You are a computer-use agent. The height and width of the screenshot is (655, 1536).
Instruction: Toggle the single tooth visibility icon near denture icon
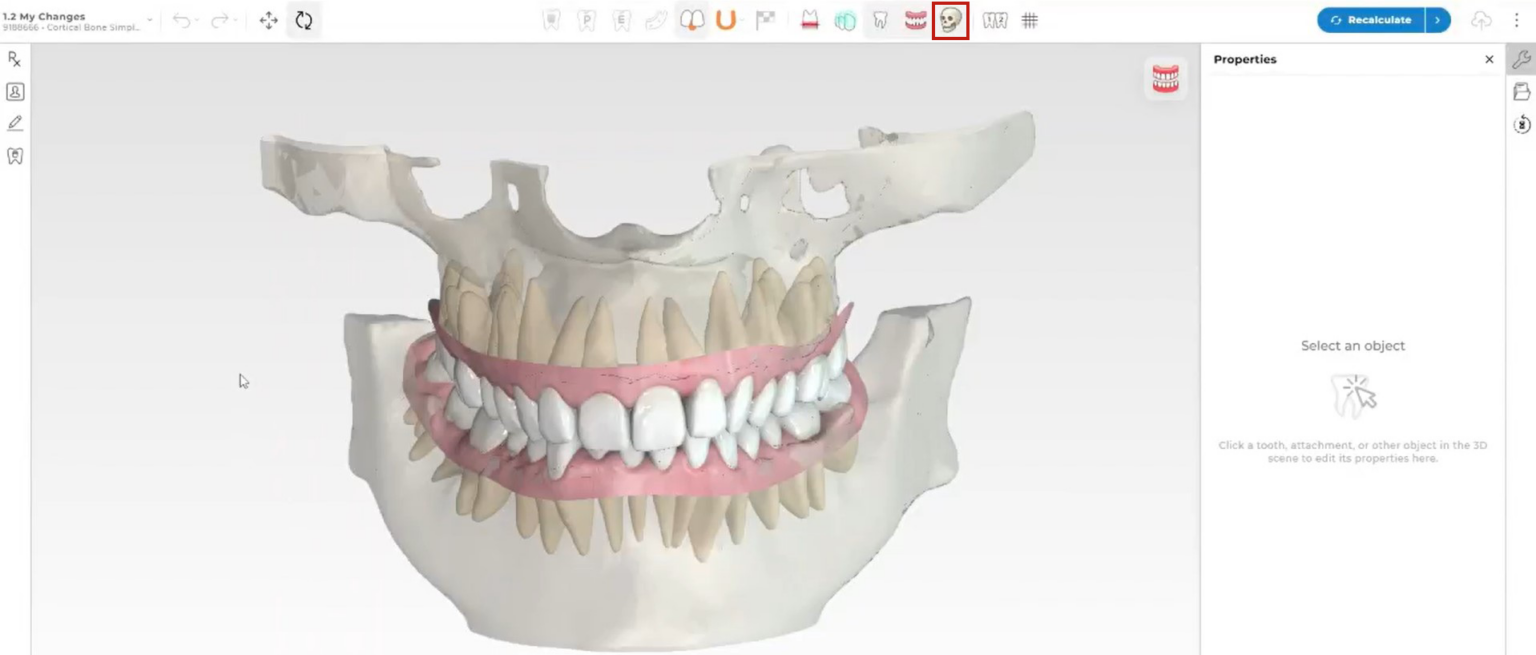tap(879, 19)
